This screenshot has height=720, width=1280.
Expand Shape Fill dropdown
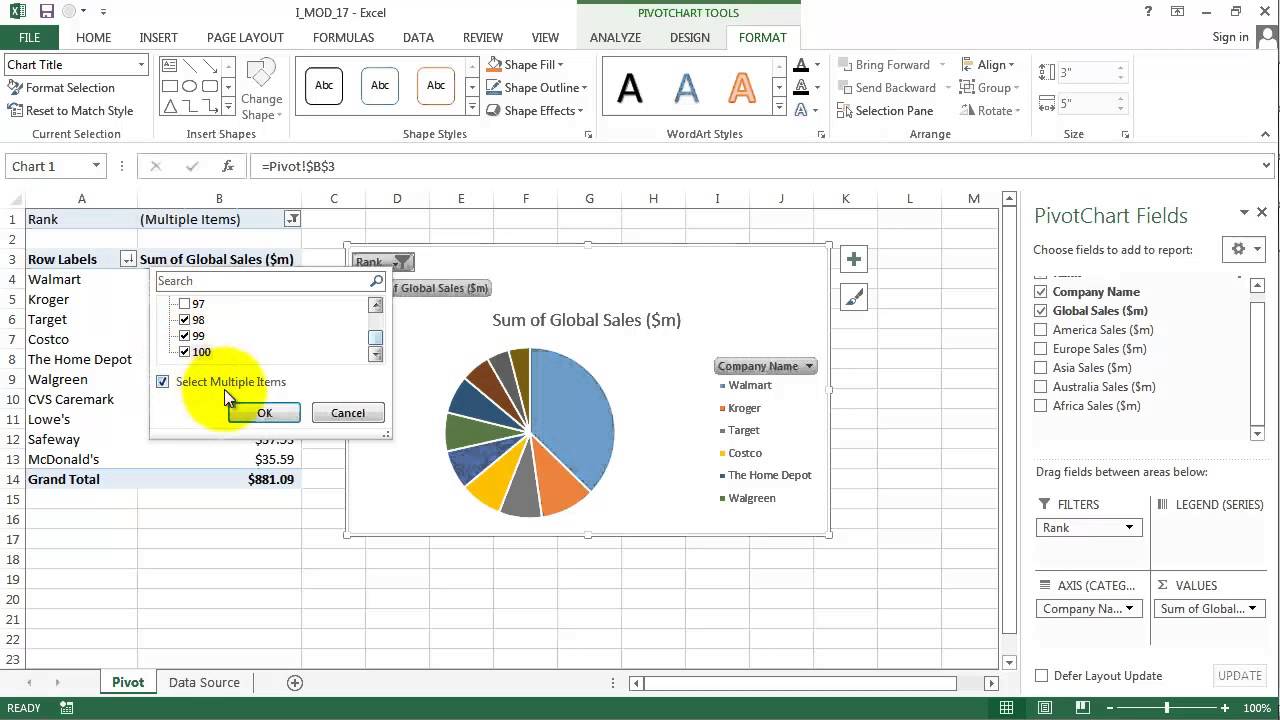coord(559,65)
